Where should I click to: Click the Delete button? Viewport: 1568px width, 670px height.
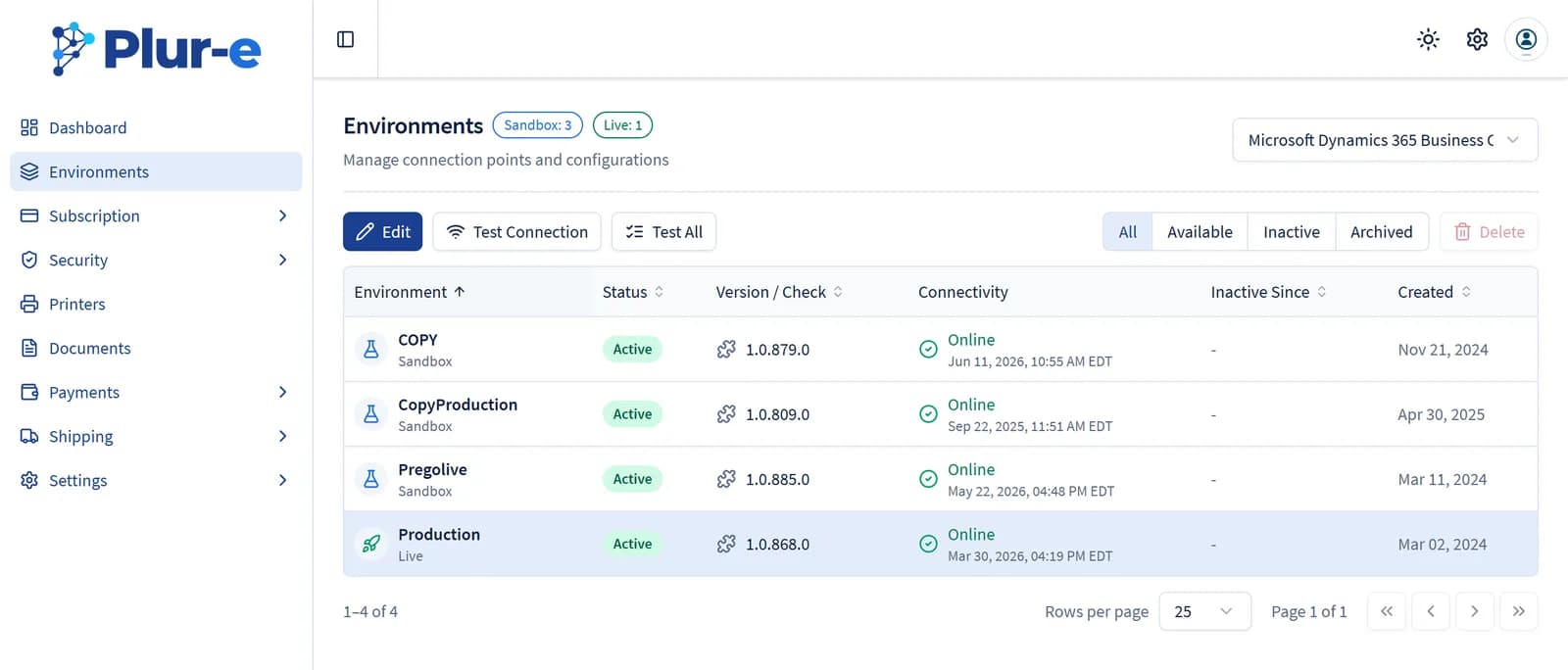pos(1489,232)
